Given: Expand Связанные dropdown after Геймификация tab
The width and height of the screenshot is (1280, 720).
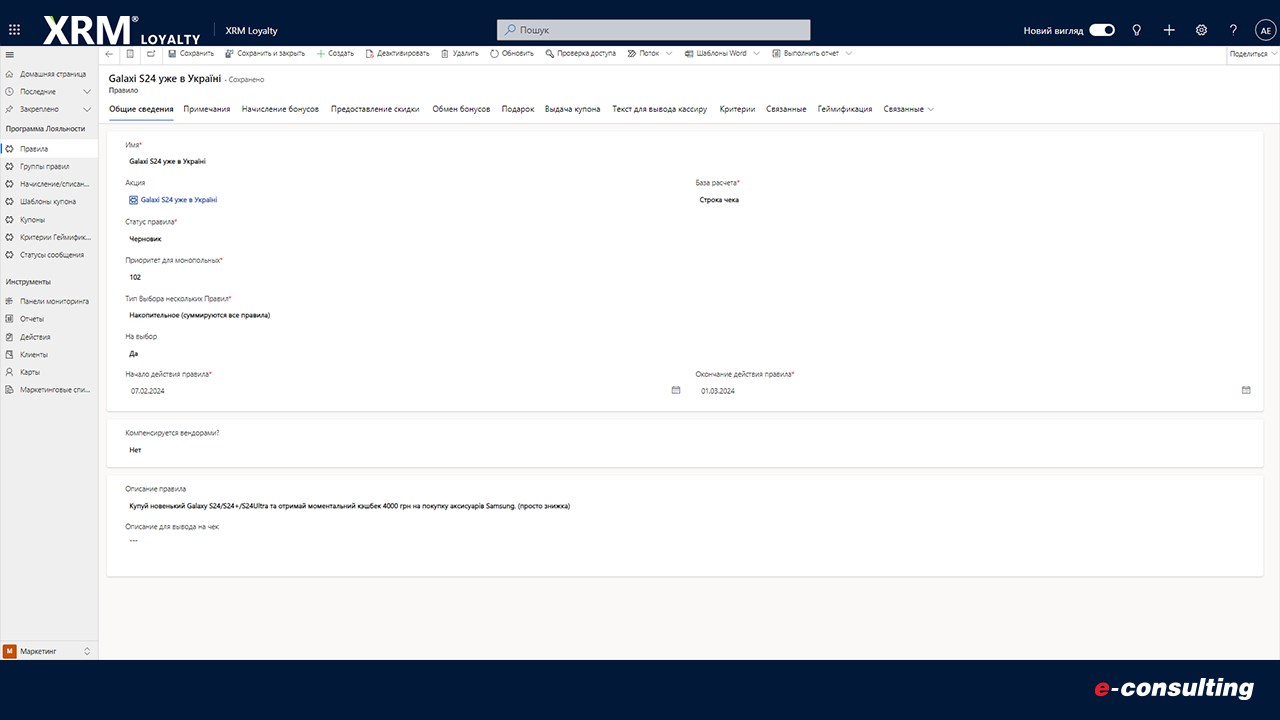Looking at the screenshot, I should 909,109.
